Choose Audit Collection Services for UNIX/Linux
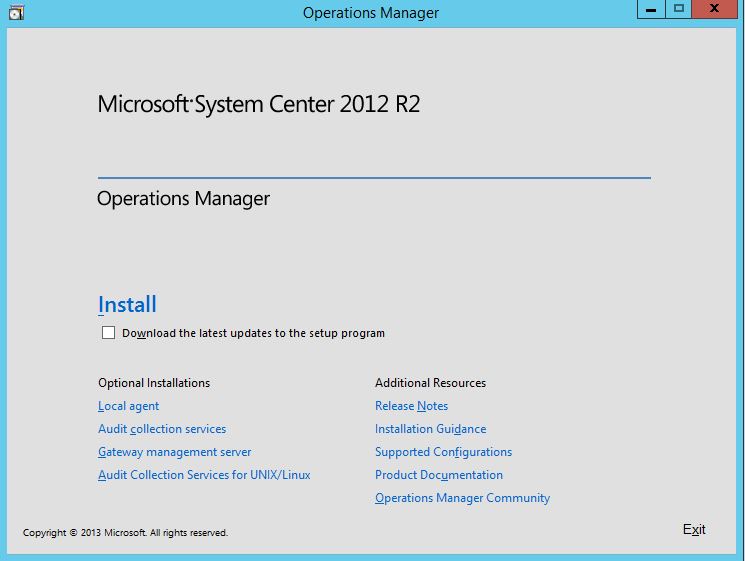The height and width of the screenshot is (561, 745). tap(204, 475)
